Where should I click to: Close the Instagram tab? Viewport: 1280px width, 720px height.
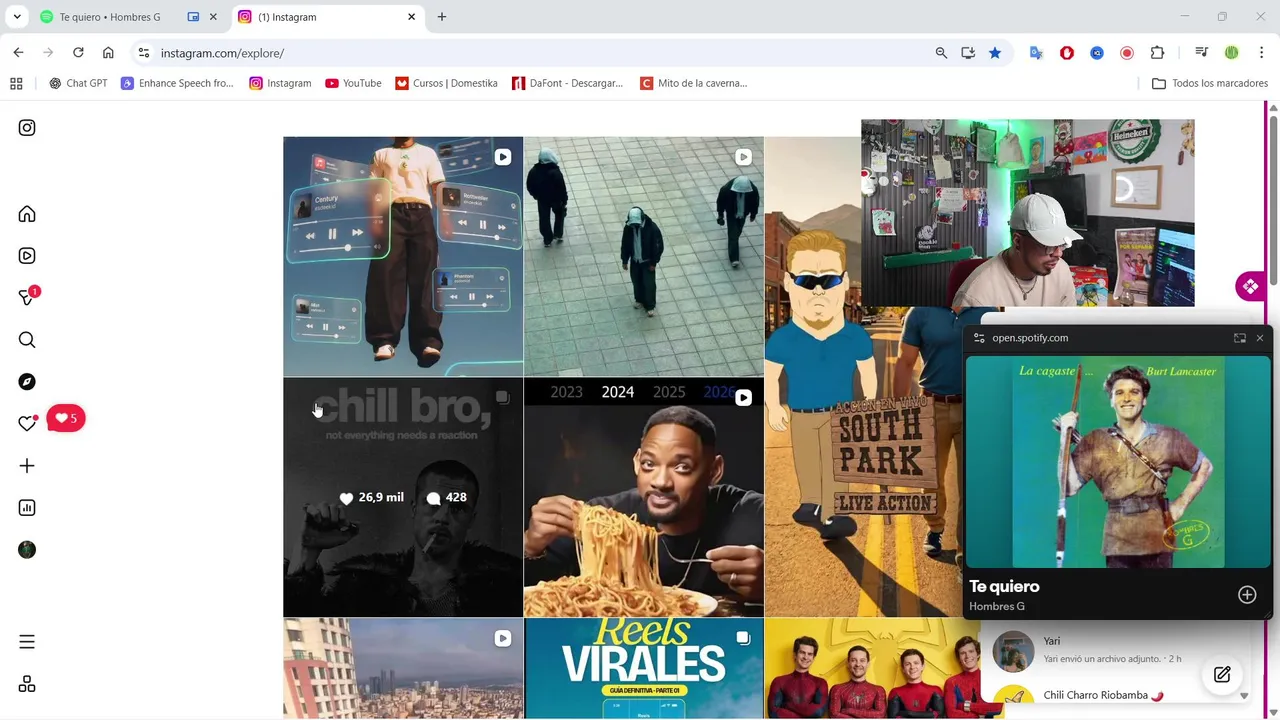tap(411, 17)
